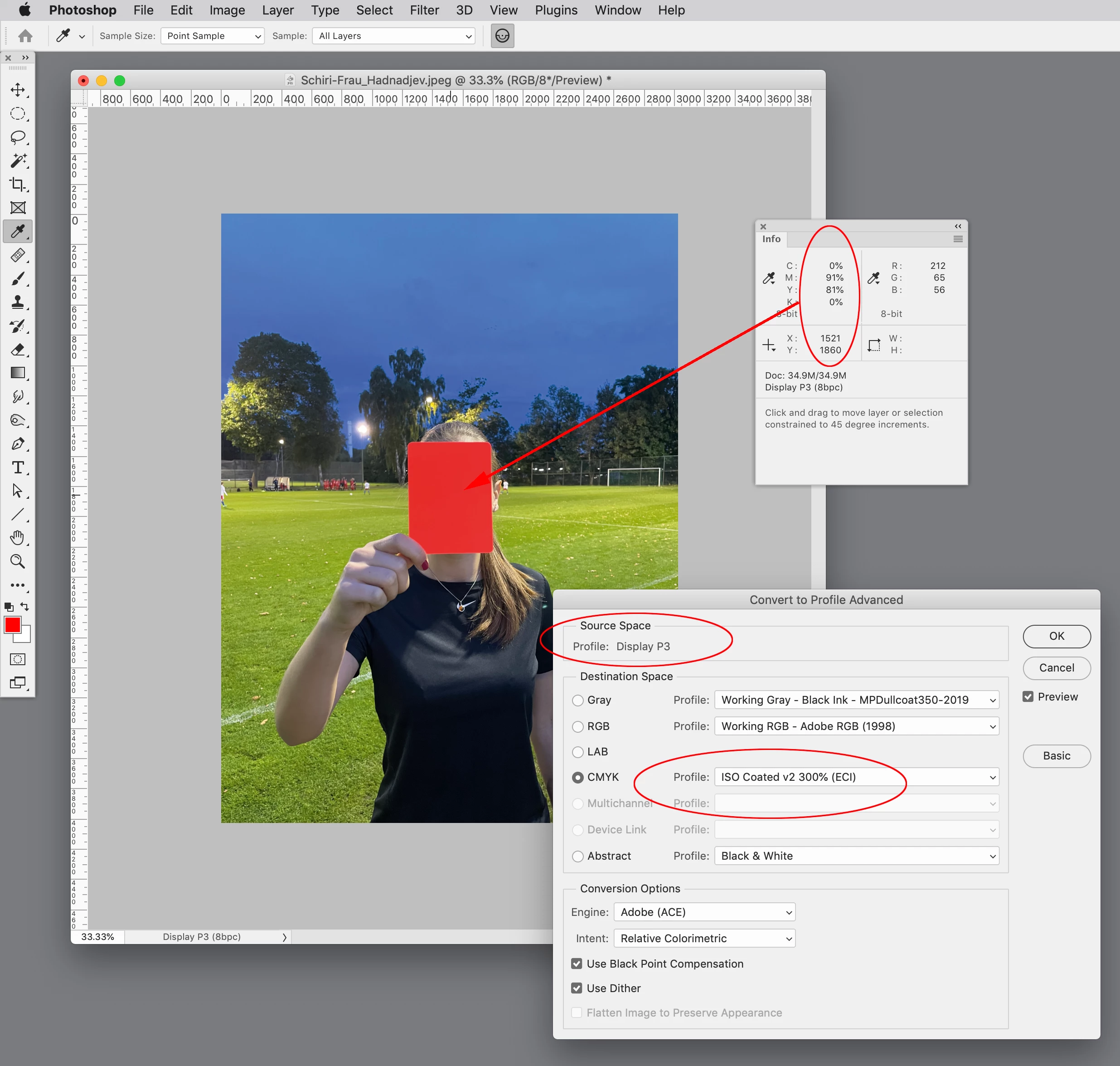
Task: Open the Image menu
Action: tap(227, 10)
